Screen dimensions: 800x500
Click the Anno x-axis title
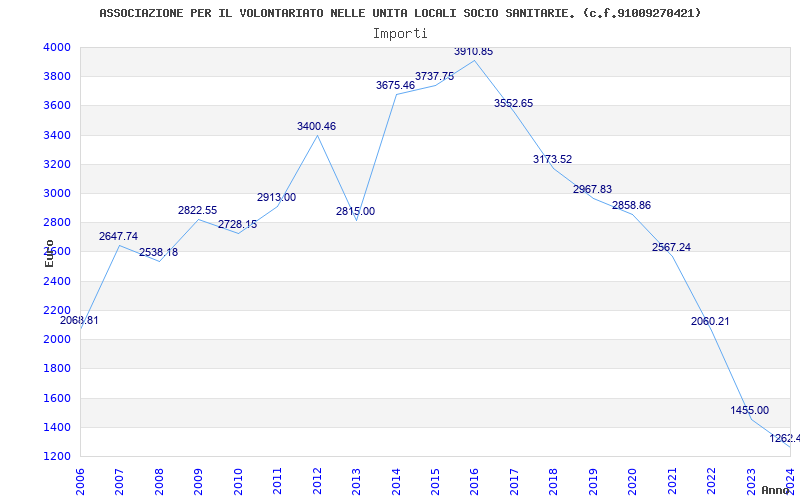[x=776, y=490]
